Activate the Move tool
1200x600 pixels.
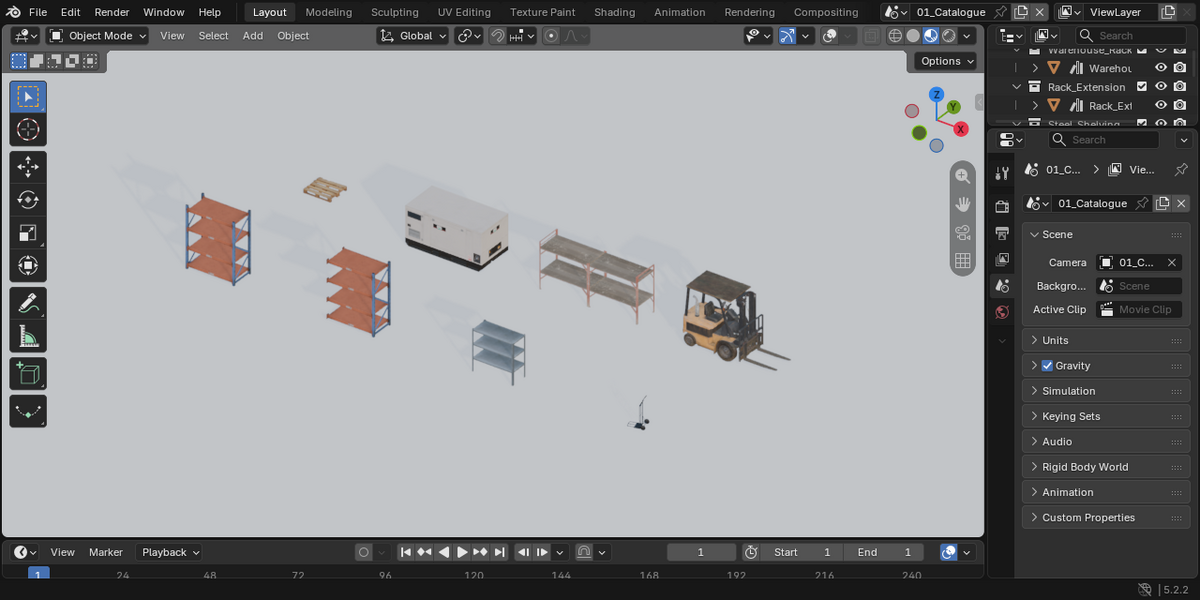(28, 167)
